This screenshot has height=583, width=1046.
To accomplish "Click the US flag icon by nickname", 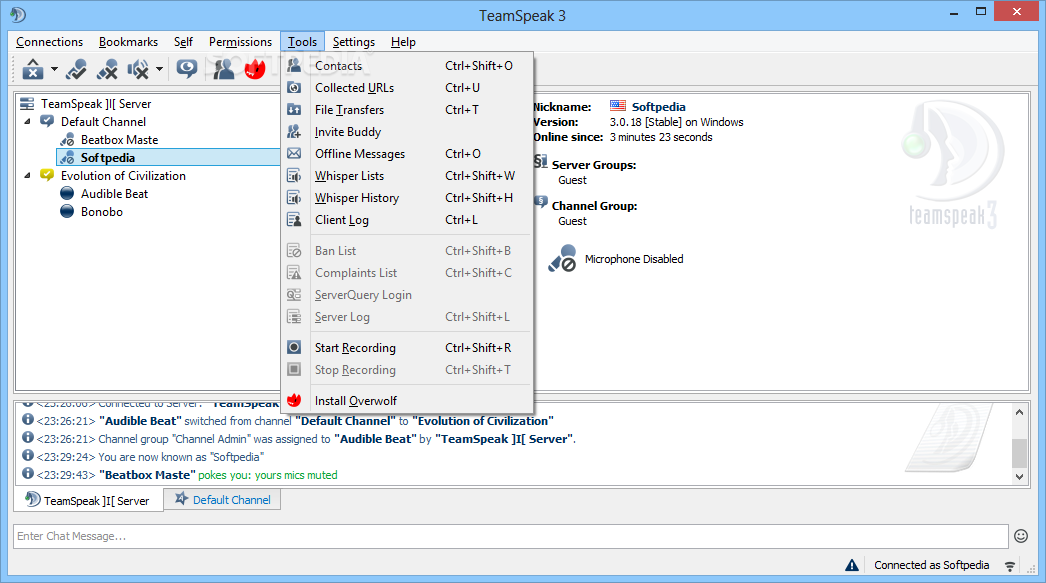I will pos(618,106).
